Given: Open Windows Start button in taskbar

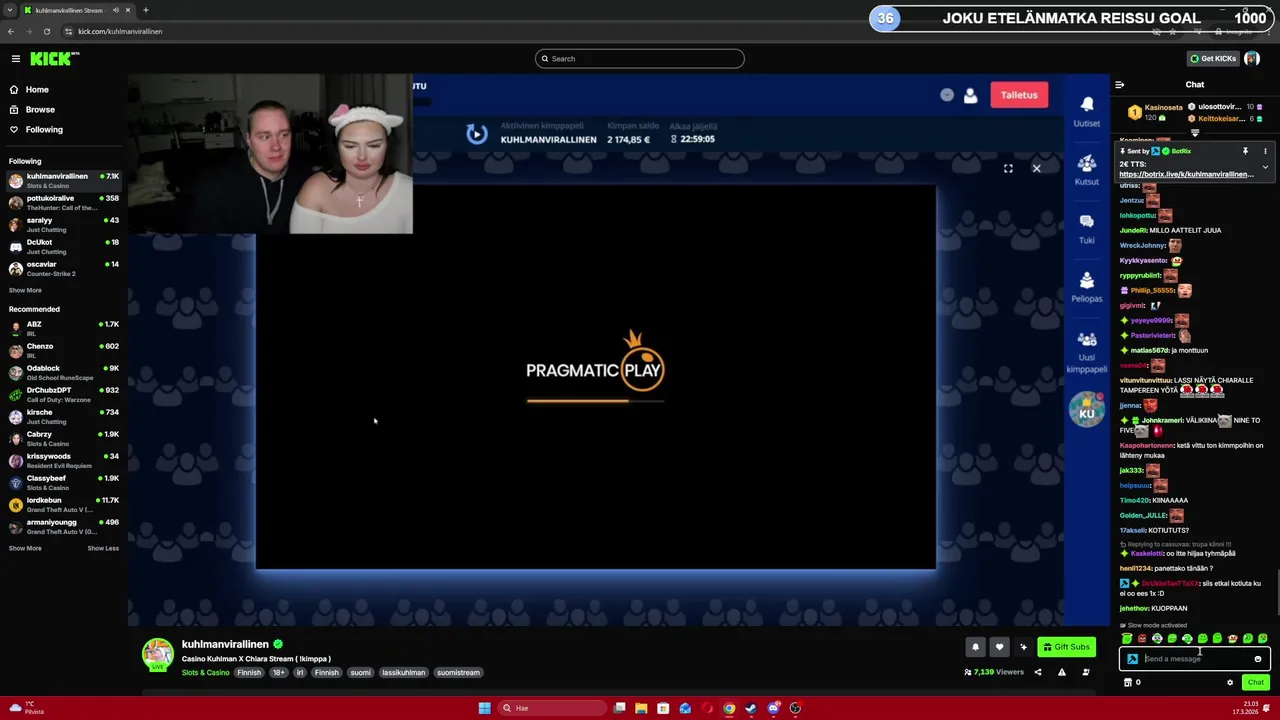Looking at the screenshot, I should point(484,708).
